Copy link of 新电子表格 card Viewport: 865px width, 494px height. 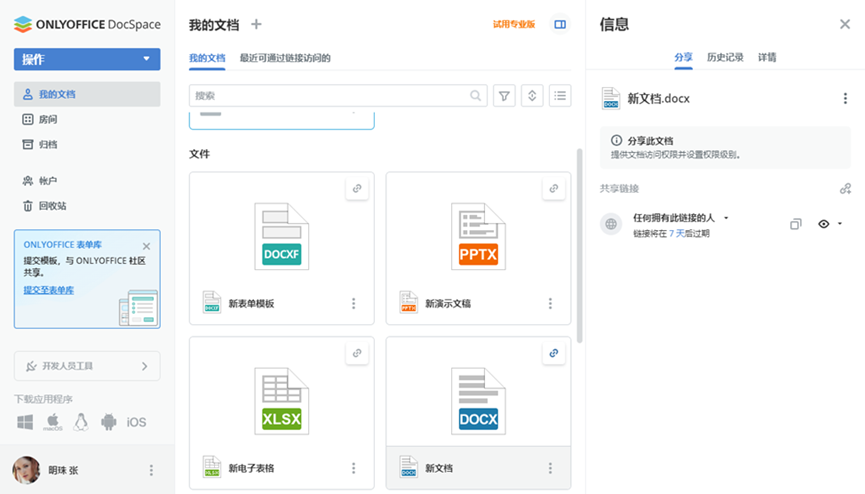coord(357,353)
